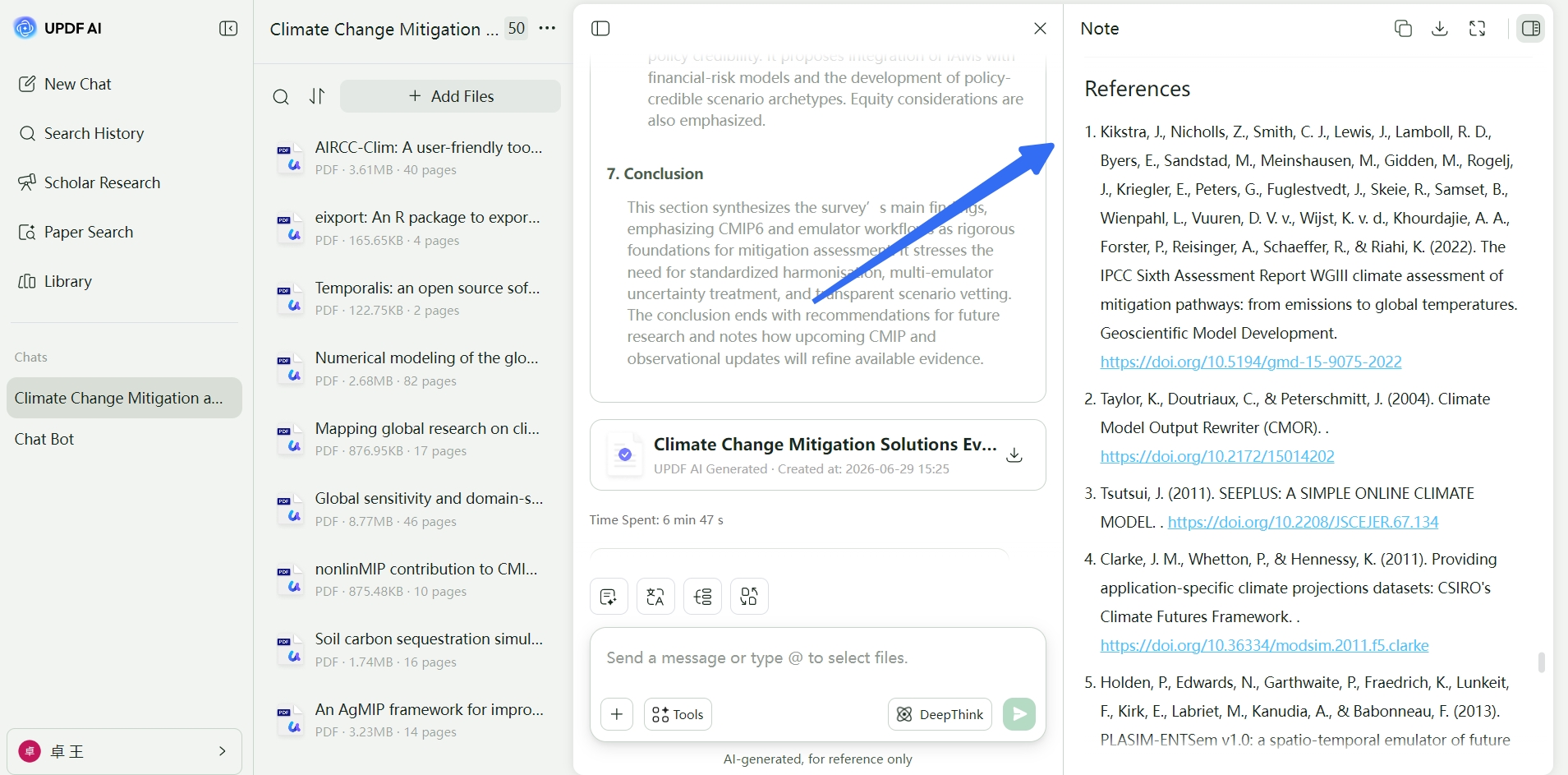Click the UPDF AI logo icon
The height and width of the screenshot is (775, 1568).
(x=25, y=28)
